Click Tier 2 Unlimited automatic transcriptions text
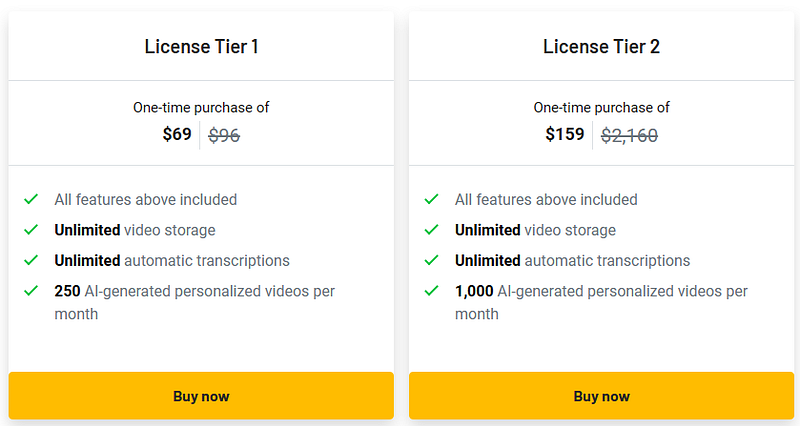The height and width of the screenshot is (426, 800). 572,261
